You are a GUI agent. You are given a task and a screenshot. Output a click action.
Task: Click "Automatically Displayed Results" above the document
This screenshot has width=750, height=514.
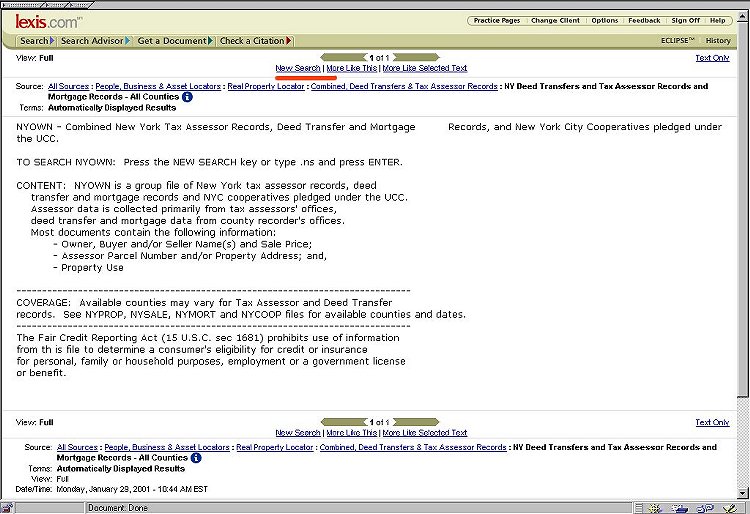[x=112, y=108]
